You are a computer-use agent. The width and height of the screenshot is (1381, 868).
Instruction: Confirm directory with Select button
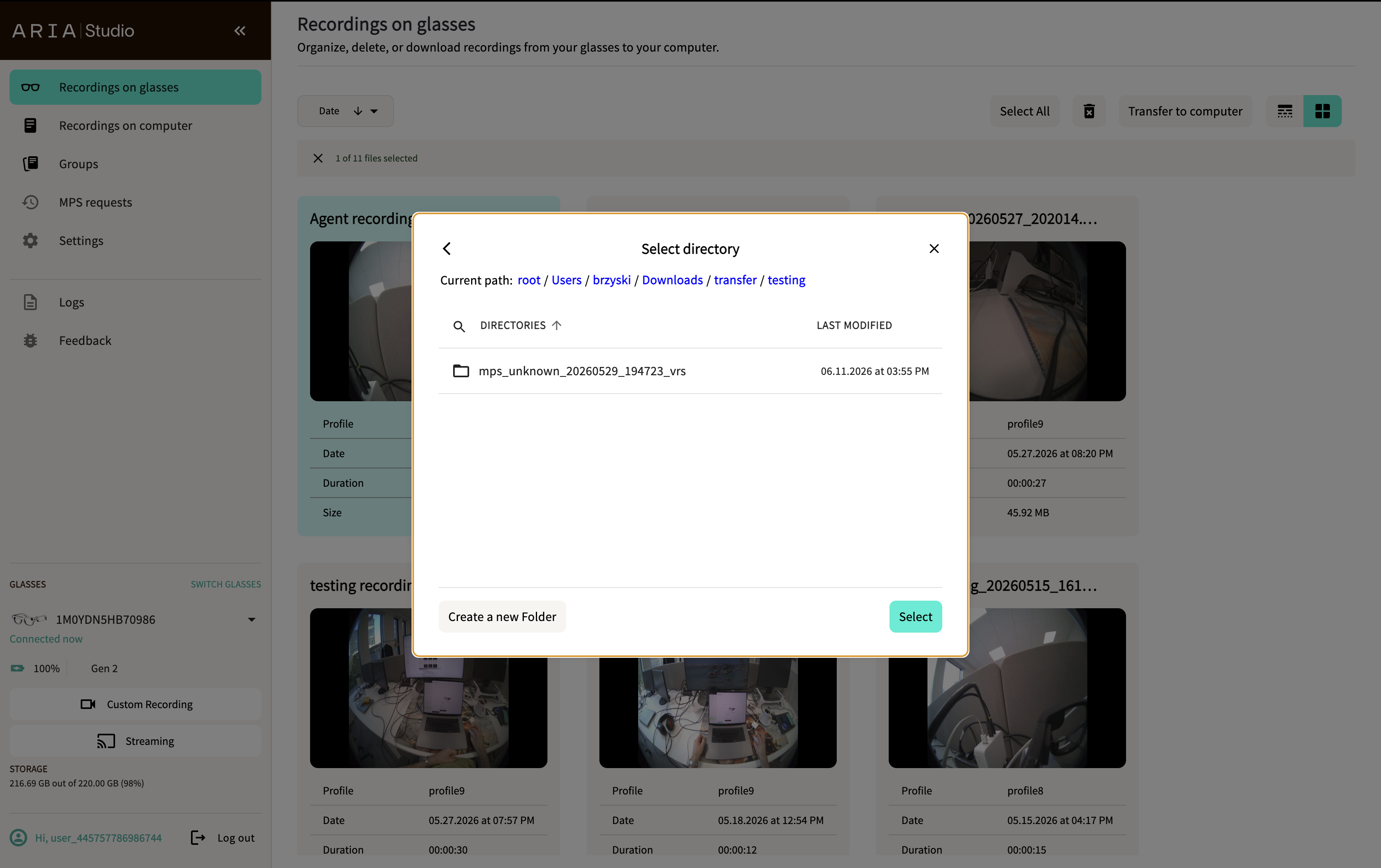point(915,616)
